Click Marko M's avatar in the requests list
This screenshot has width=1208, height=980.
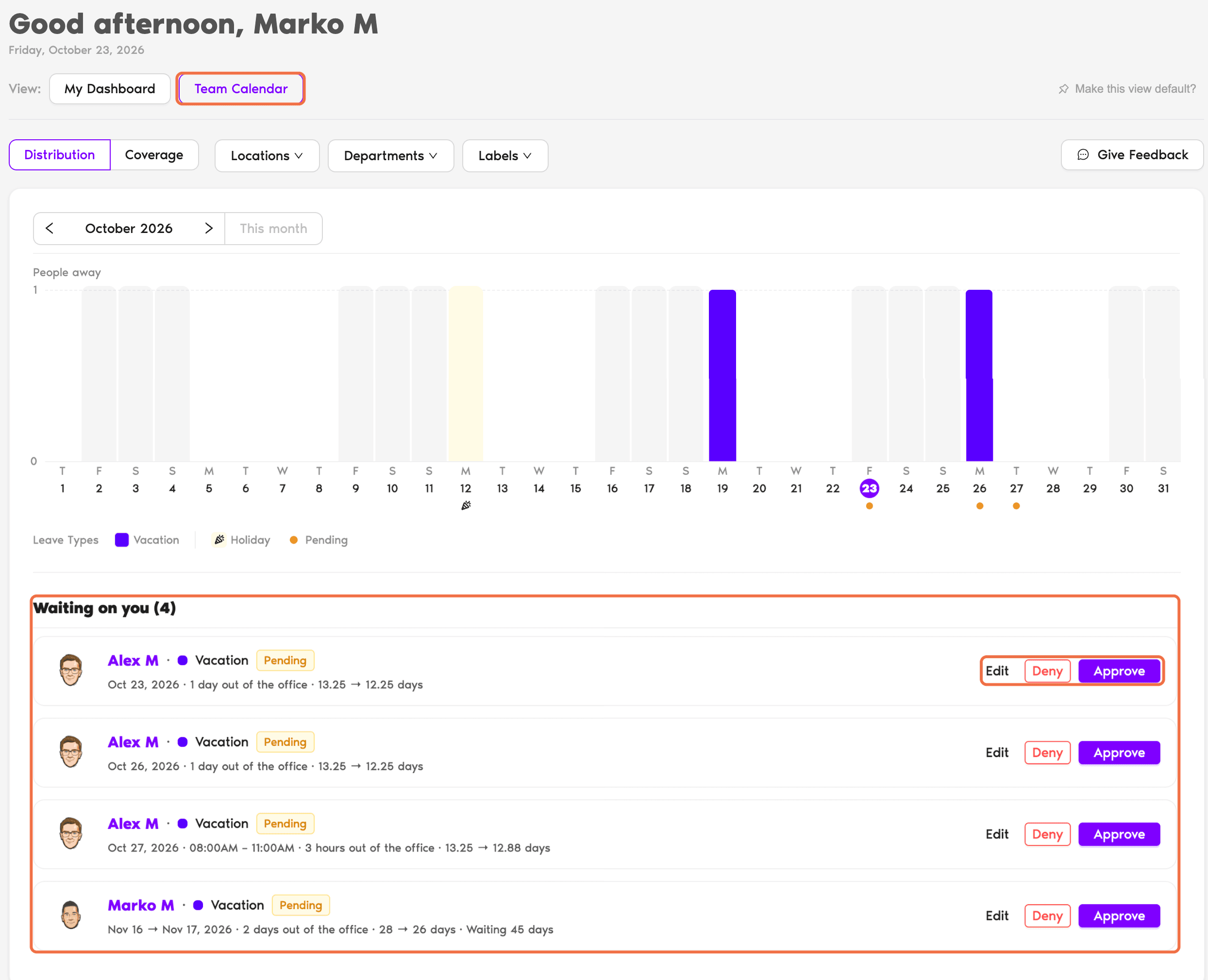(71, 914)
